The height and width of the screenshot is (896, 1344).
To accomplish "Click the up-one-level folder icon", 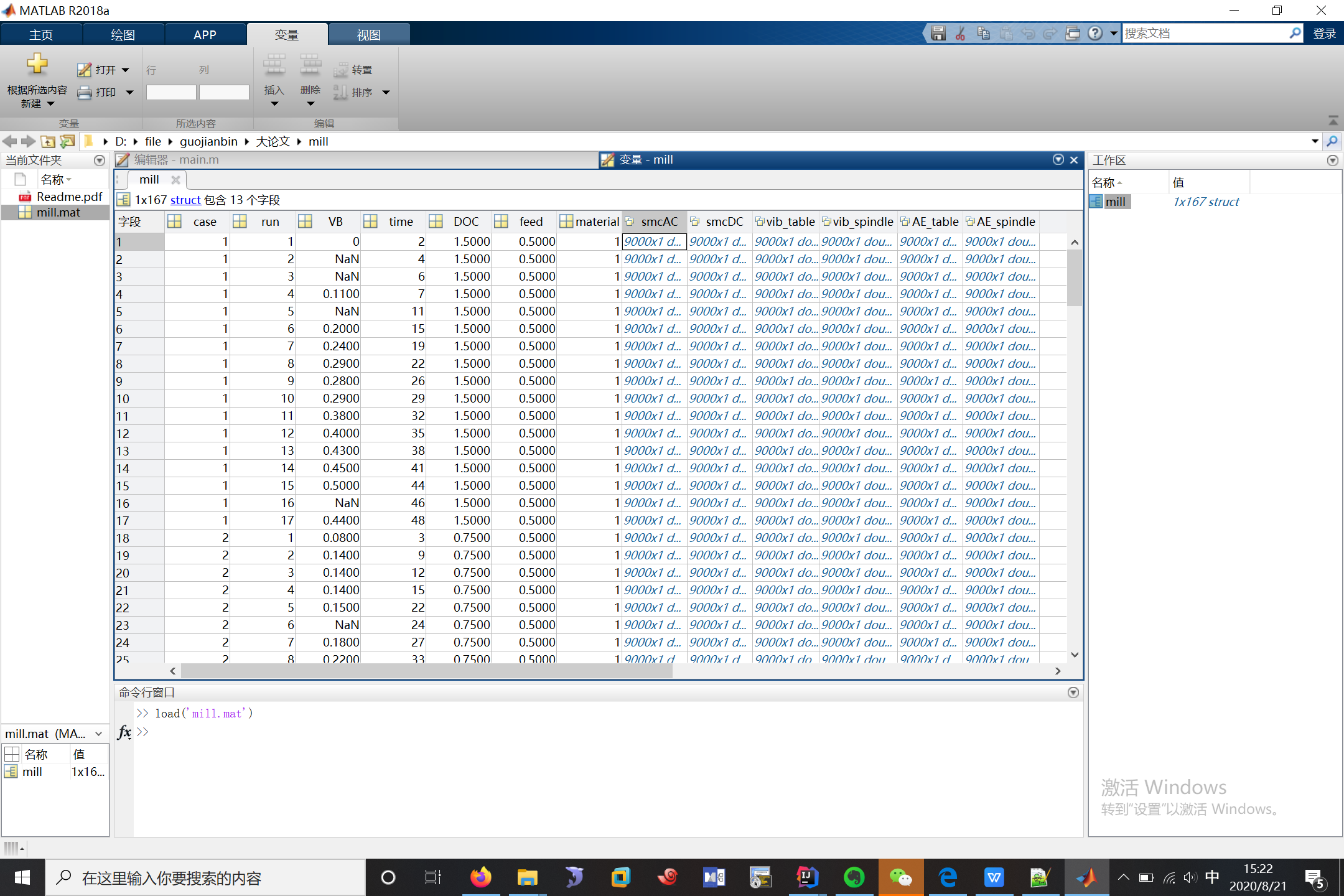I will pyautogui.click(x=48, y=142).
